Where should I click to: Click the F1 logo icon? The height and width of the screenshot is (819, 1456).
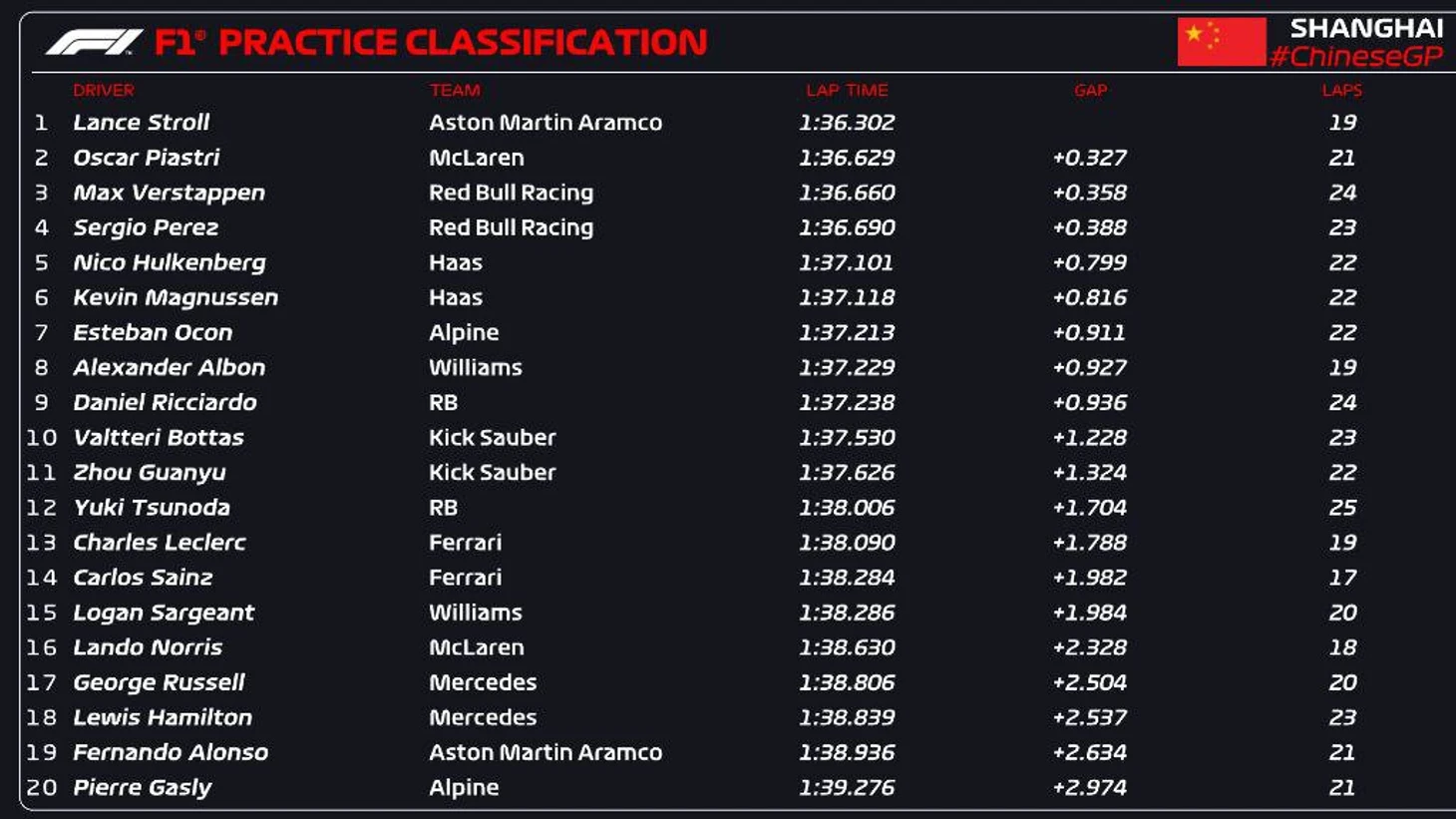point(94,42)
